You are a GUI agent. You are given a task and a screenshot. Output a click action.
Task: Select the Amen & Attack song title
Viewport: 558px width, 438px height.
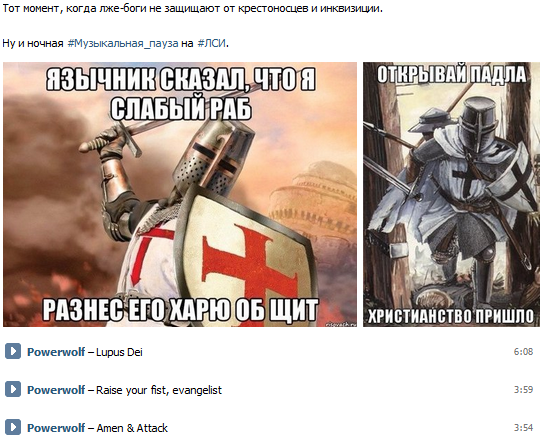point(132,428)
